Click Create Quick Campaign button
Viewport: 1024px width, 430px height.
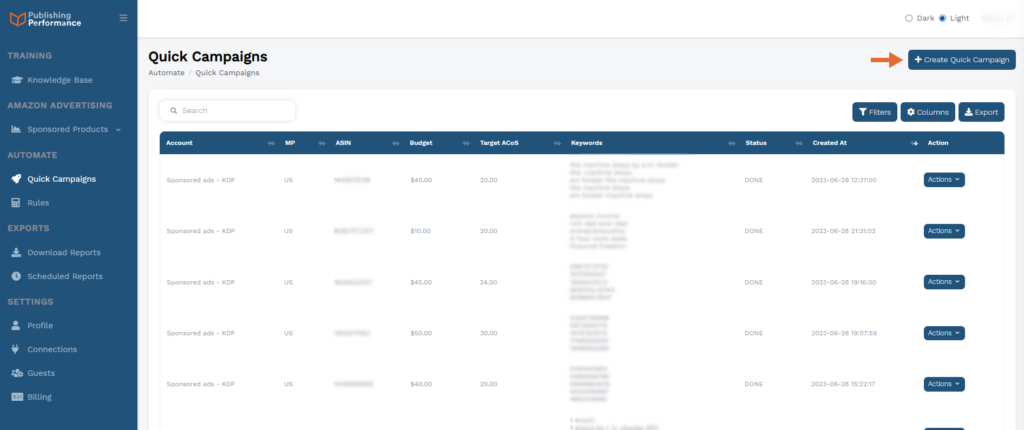[961, 59]
